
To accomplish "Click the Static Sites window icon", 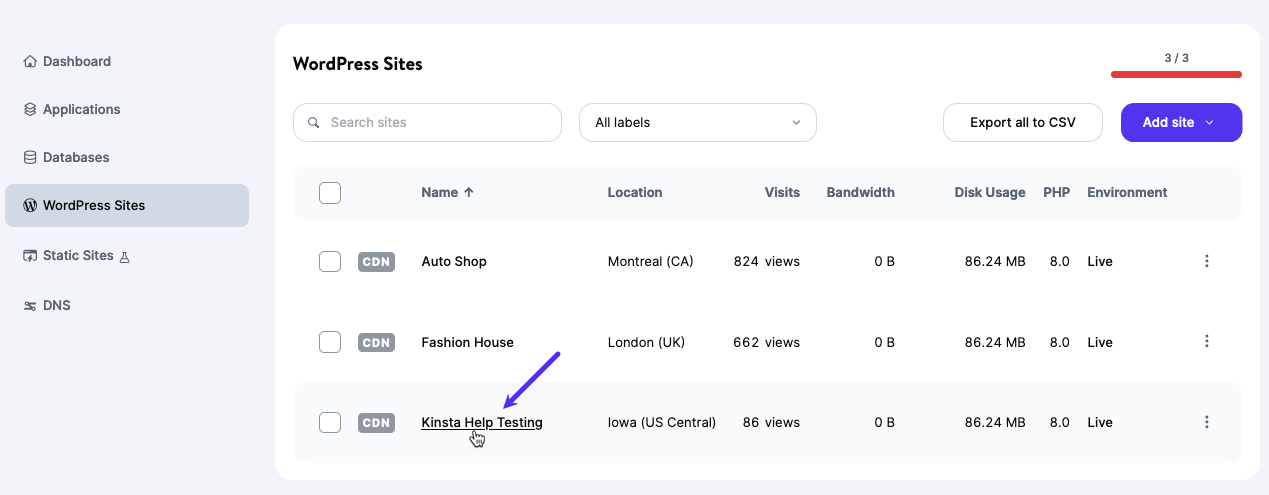I will tap(30, 256).
